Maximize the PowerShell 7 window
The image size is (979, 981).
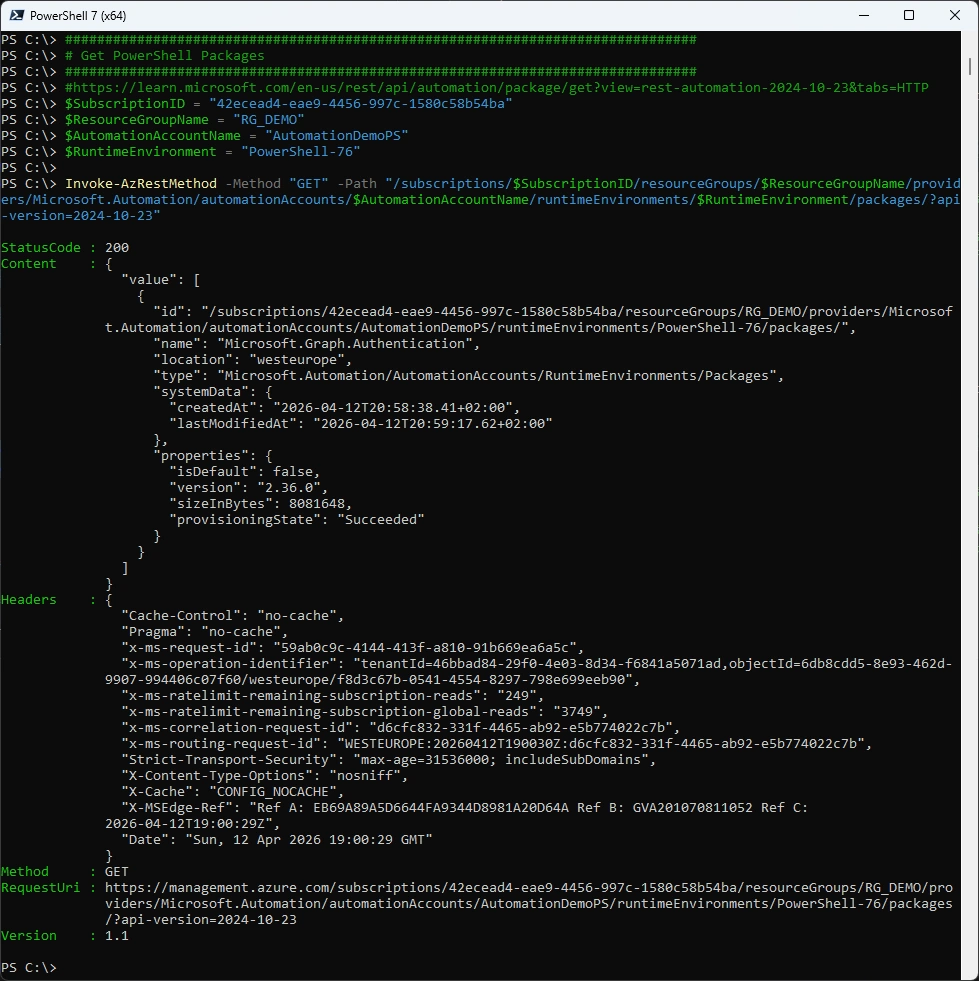(909, 16)
